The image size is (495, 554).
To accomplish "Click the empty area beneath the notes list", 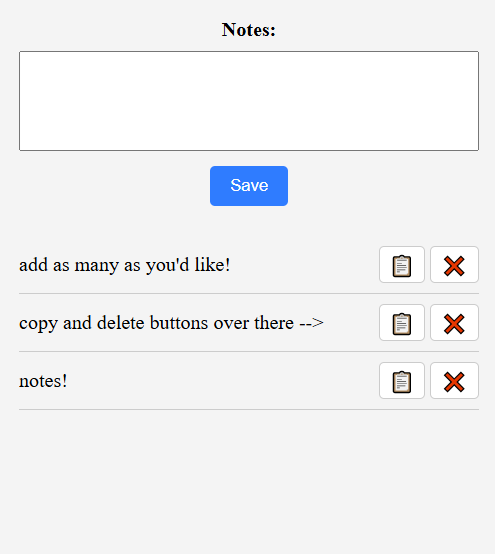I will (249, 481).
